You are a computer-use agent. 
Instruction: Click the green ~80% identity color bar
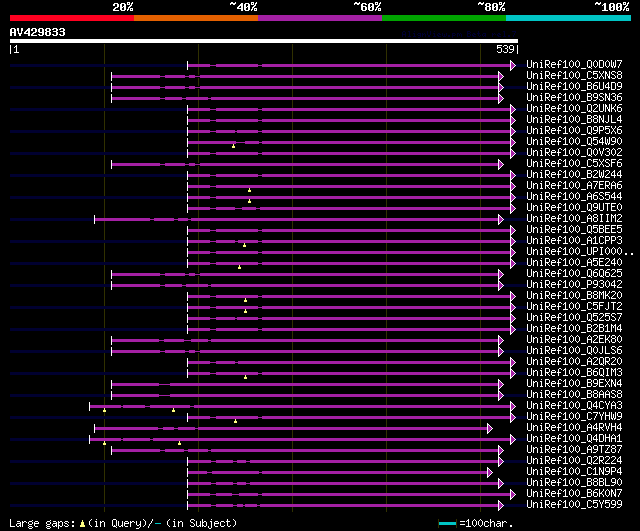pyautogui.click(x=444, y=18)
